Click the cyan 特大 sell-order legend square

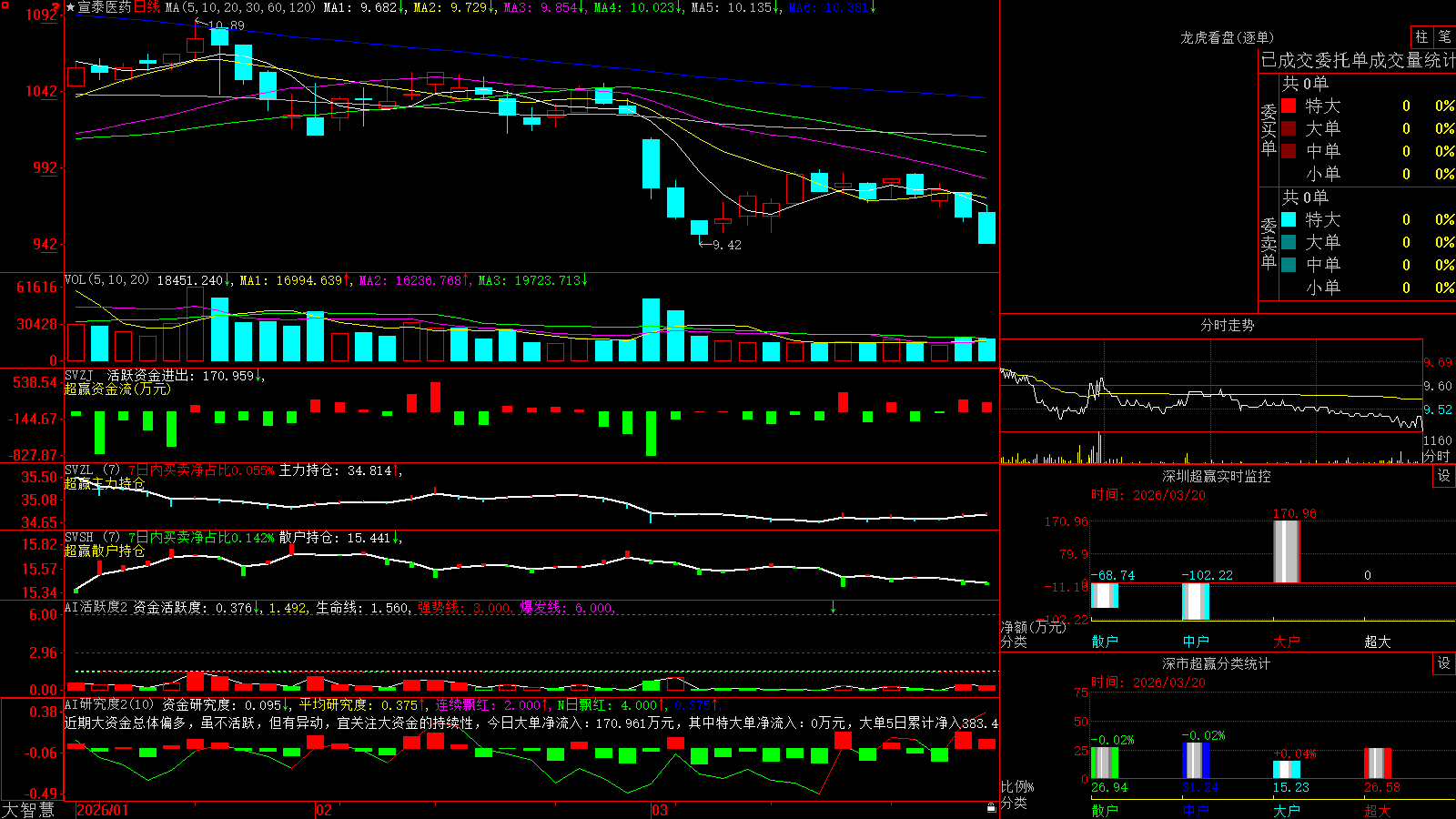pos(1289,219)
